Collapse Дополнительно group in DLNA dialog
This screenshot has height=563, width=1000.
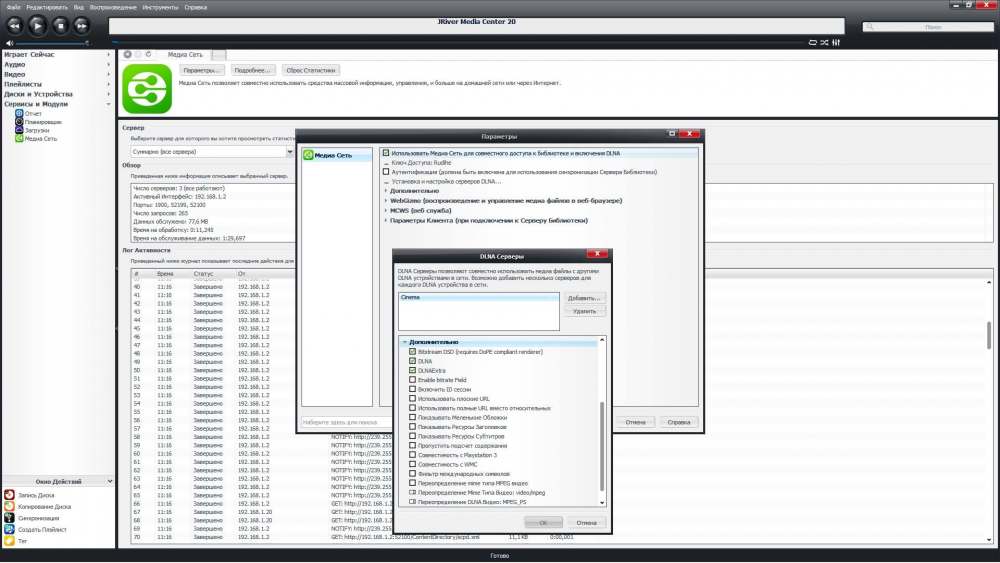pos(404,342)
